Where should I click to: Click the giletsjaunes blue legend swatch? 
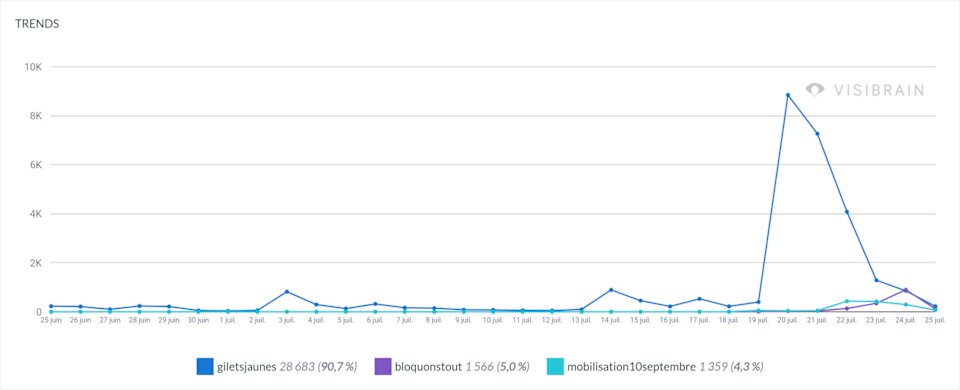[204, 366]
